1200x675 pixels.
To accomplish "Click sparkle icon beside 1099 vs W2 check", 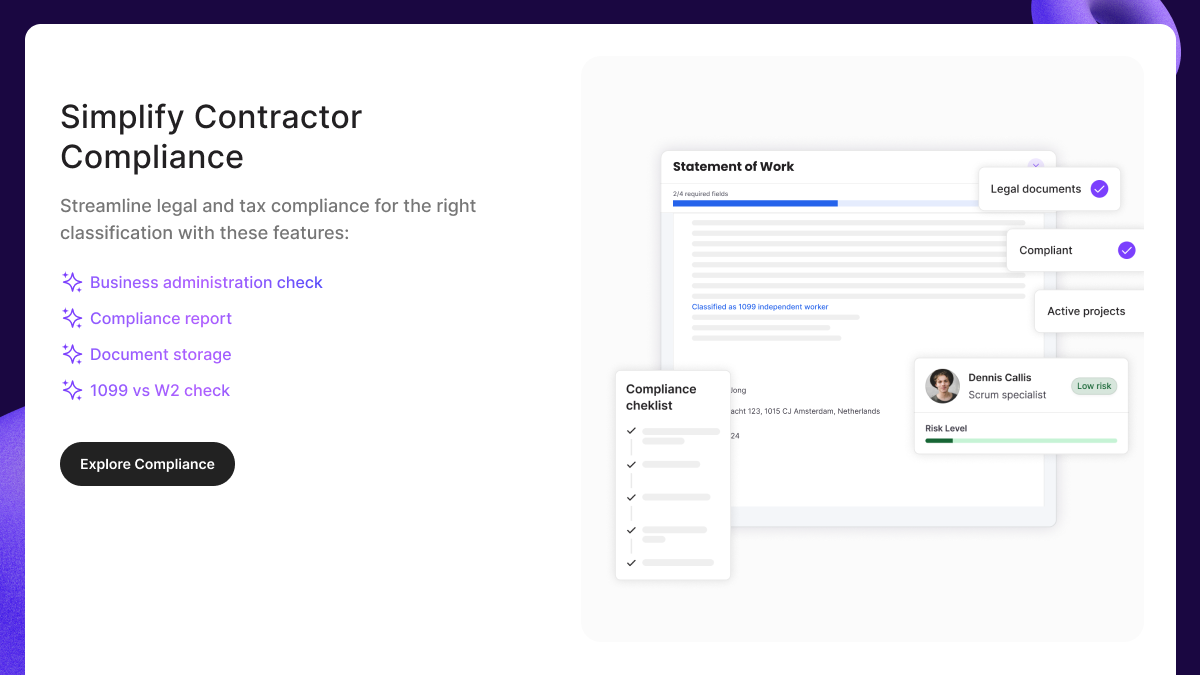I will [x=72, y=390].
